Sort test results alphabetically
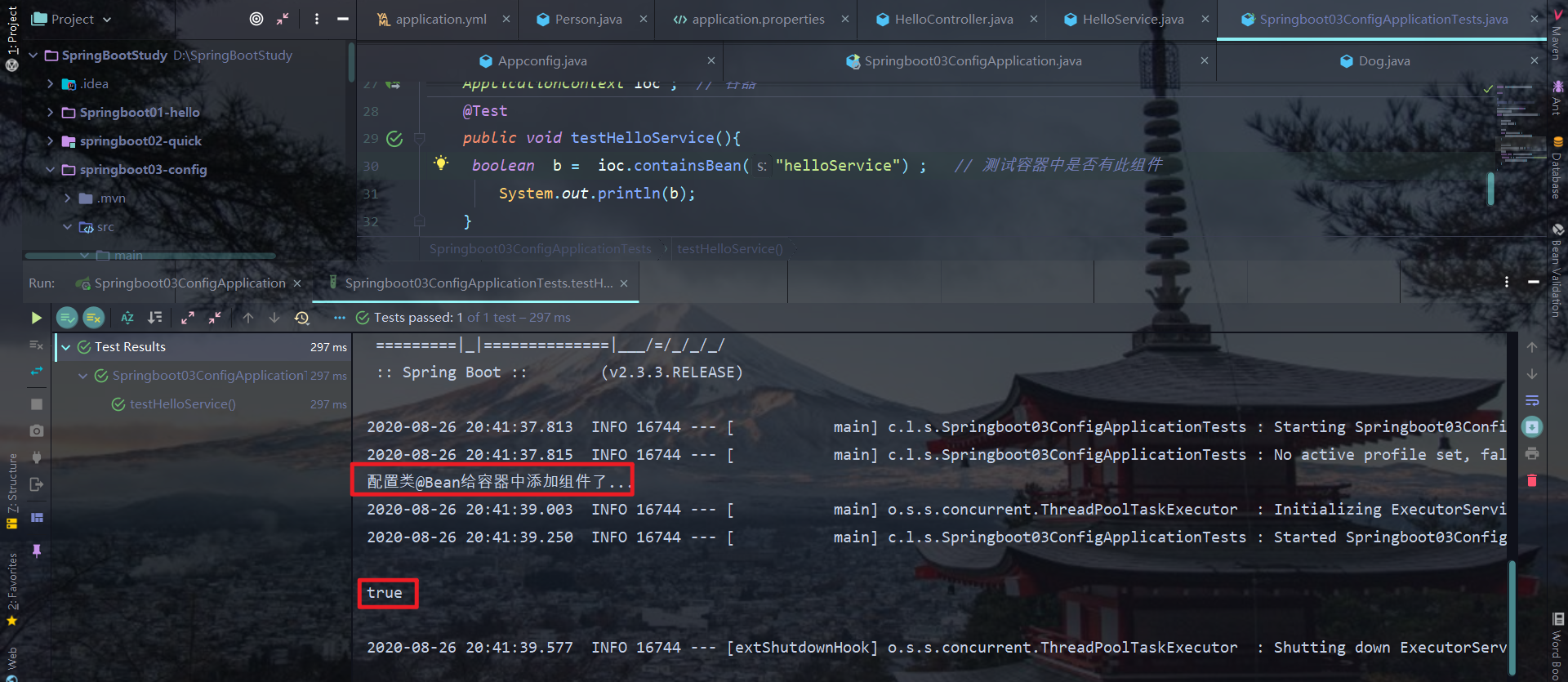Image resolution: width=1568 pixels, height=682 pixels. (127, 318)
